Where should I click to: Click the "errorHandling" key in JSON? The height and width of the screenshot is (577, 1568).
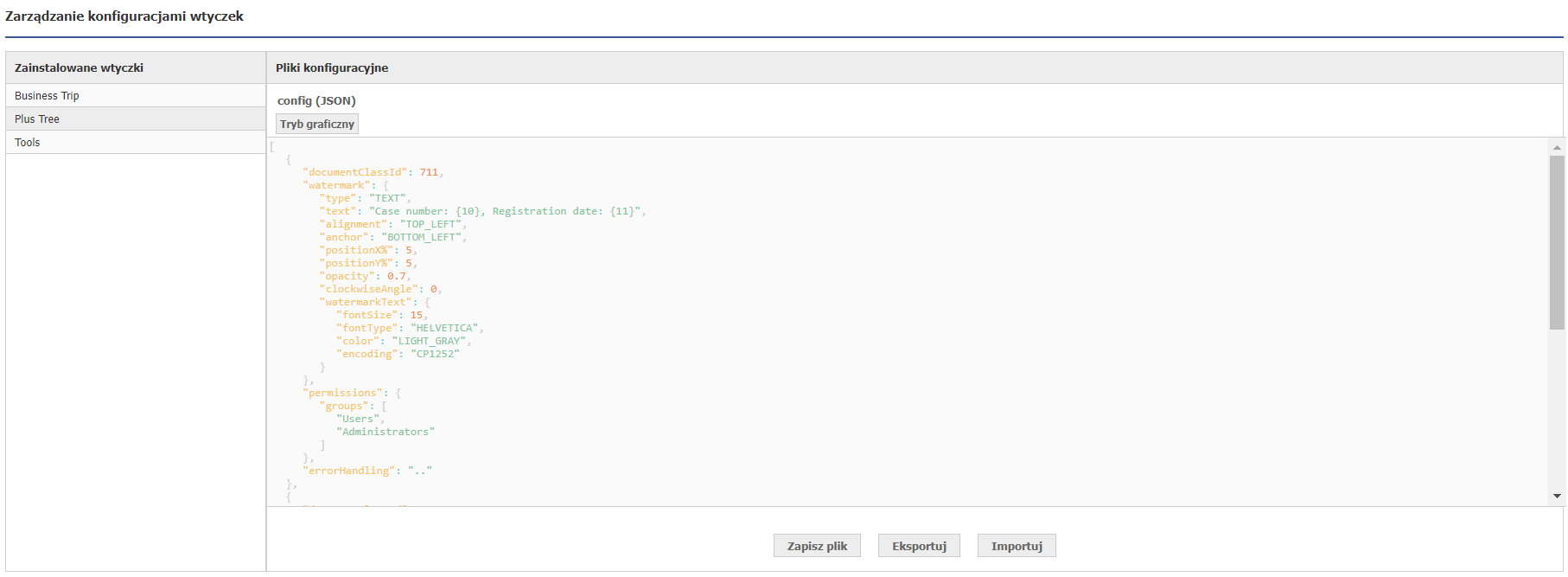coord(349,471)
